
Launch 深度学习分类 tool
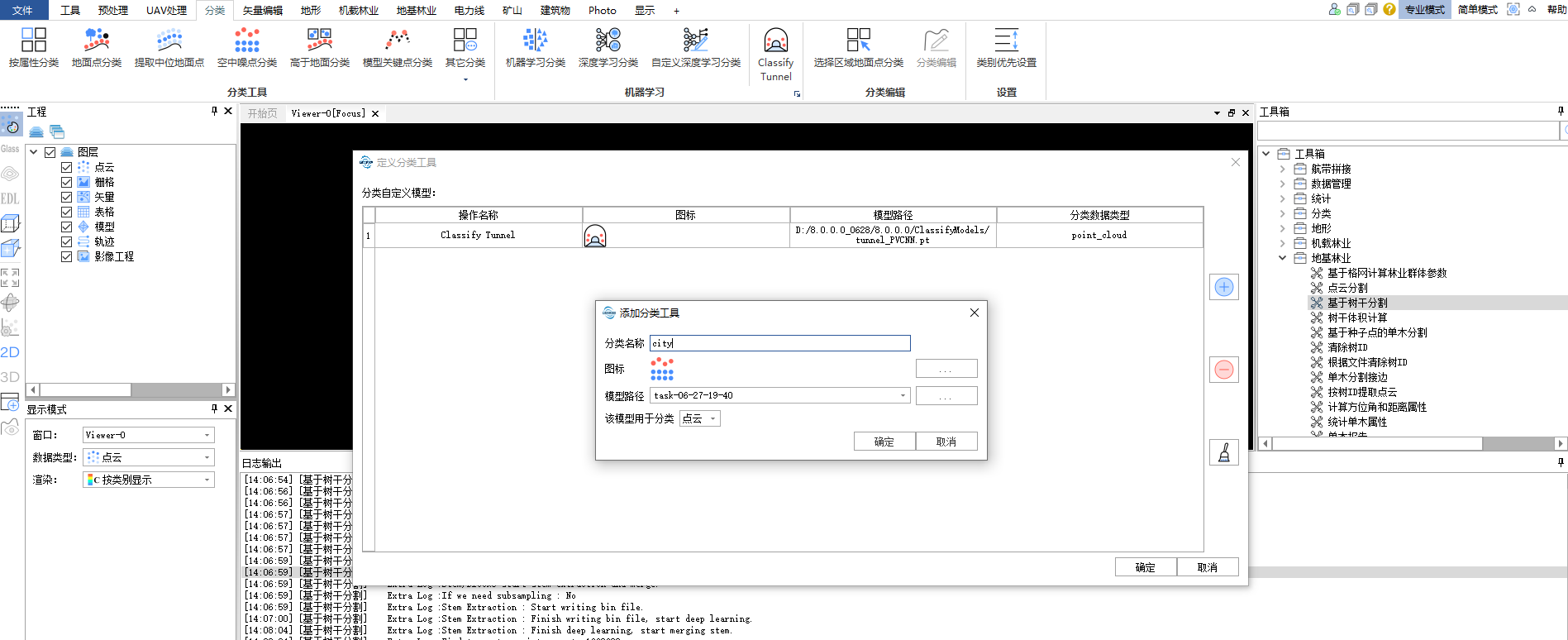coord(608,47)
